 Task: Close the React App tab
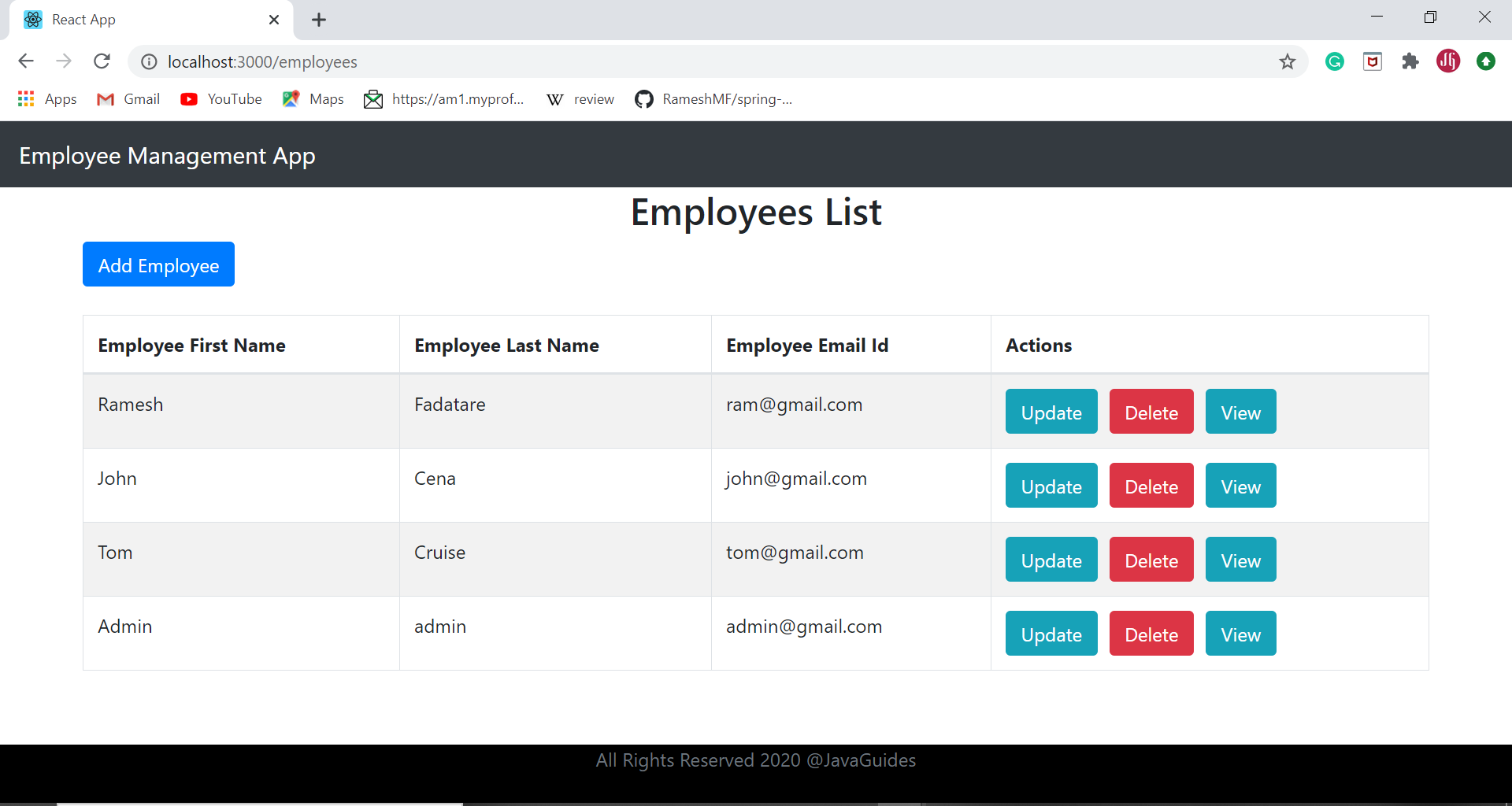coord(274,20)
